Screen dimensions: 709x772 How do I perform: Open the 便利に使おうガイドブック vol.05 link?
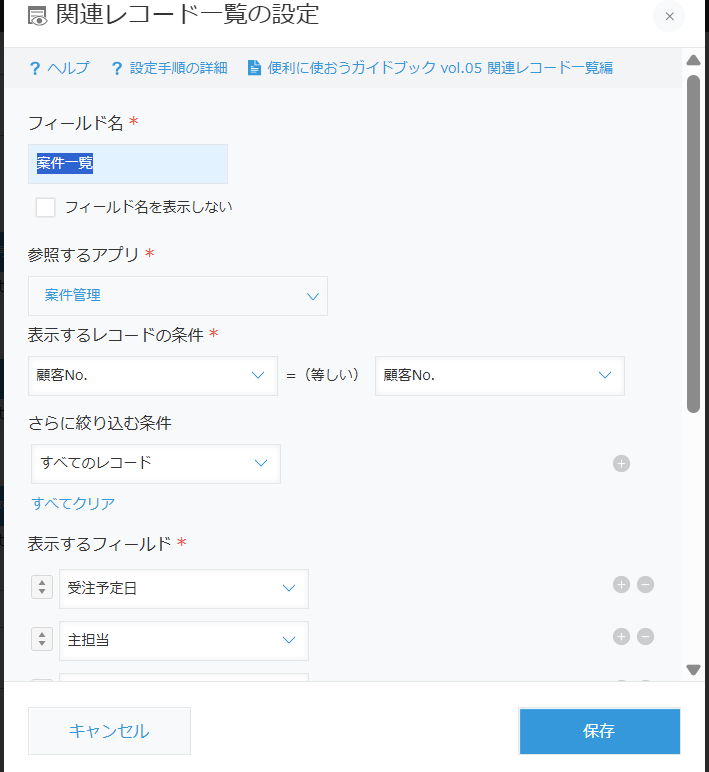440,68
